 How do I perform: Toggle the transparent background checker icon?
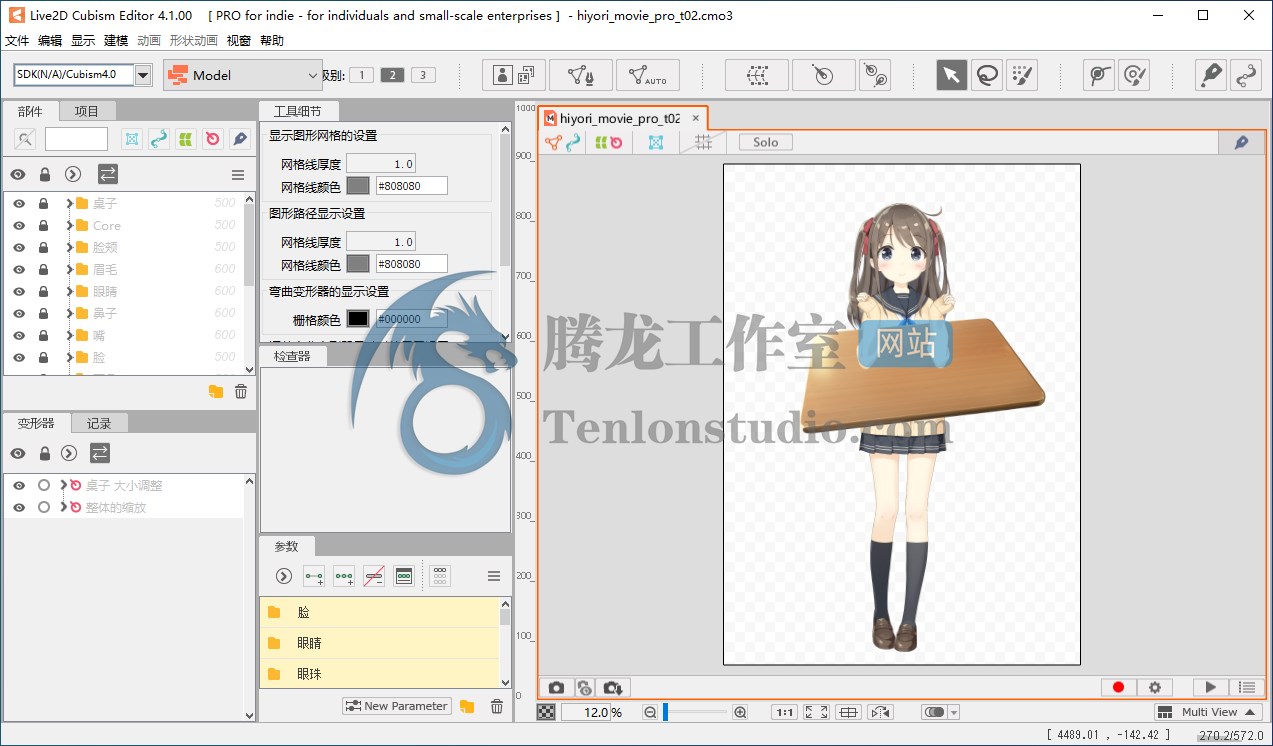[x=546, y=712]
